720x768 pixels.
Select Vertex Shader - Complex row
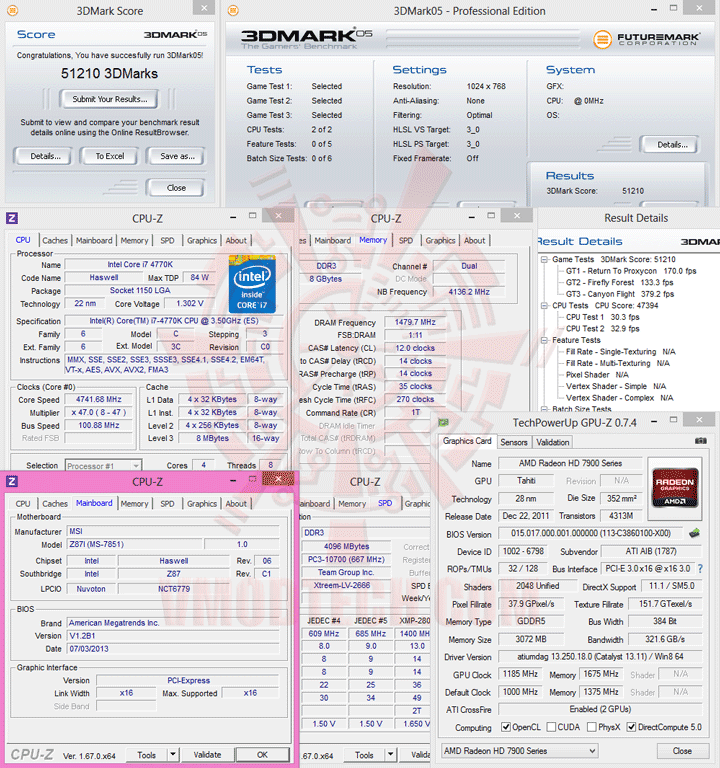[620, 398]
